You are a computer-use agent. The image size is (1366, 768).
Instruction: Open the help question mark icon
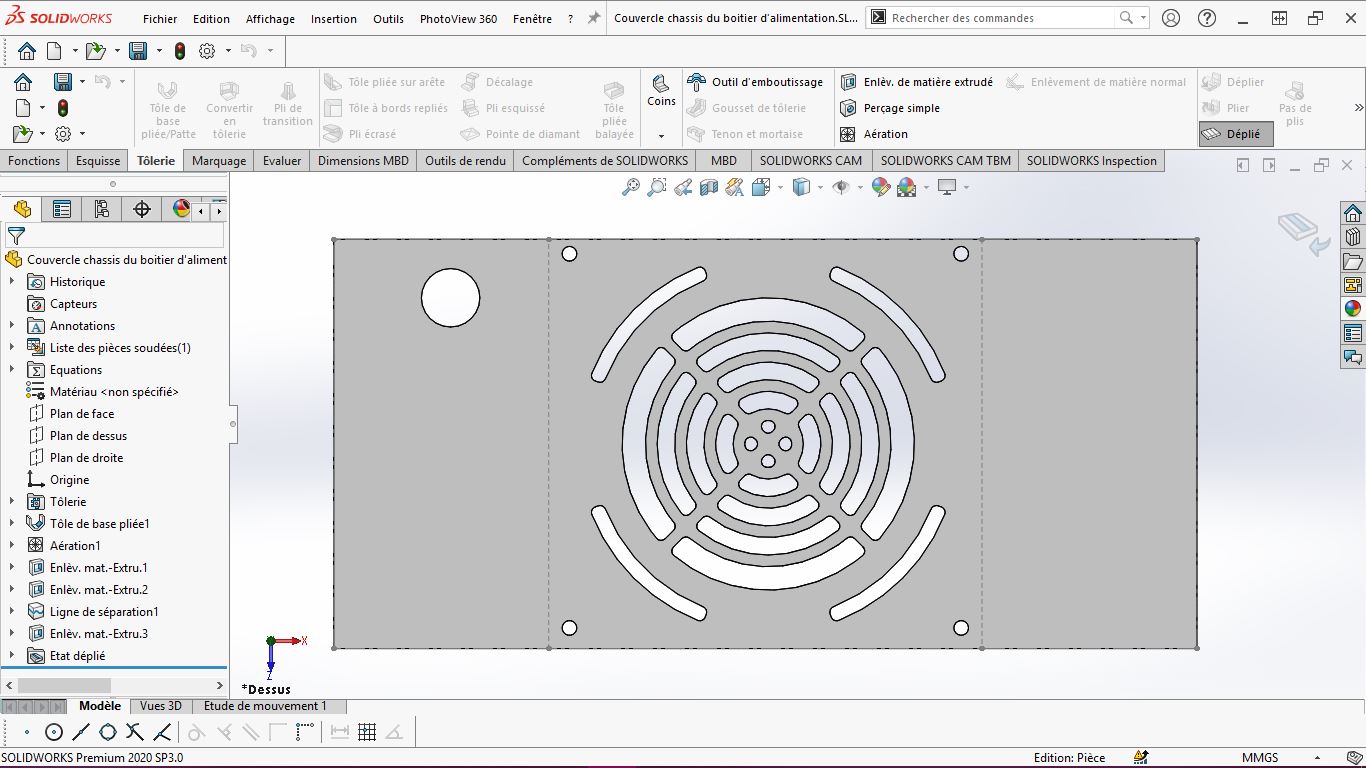[1207, 18]
